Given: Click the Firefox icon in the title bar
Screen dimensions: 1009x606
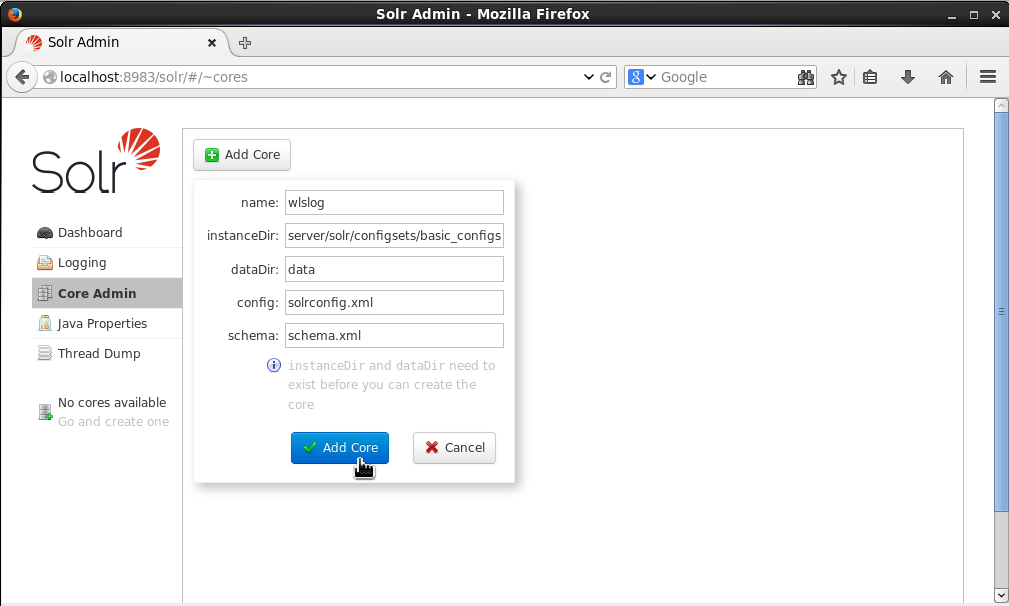Looking at the screenshot, I should [x=15, y=14].
